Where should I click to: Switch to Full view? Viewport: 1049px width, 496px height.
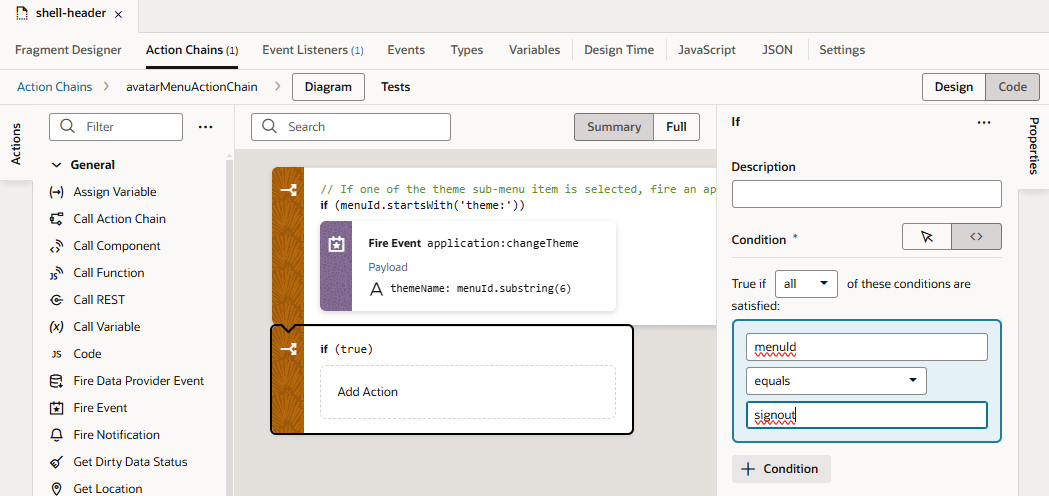[676, 127]
